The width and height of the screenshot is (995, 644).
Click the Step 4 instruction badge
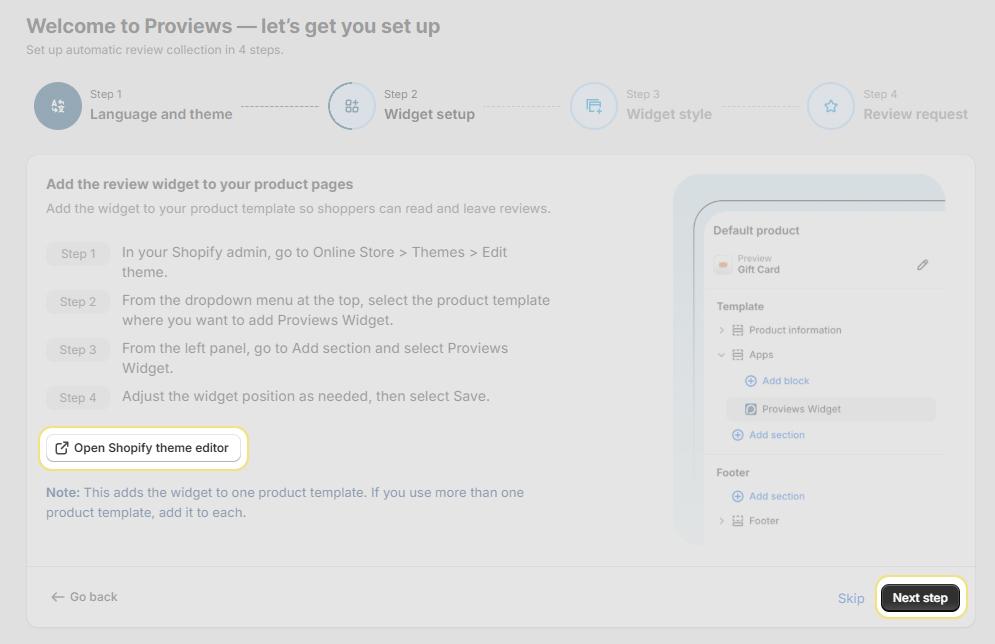(x=78, y=398)
